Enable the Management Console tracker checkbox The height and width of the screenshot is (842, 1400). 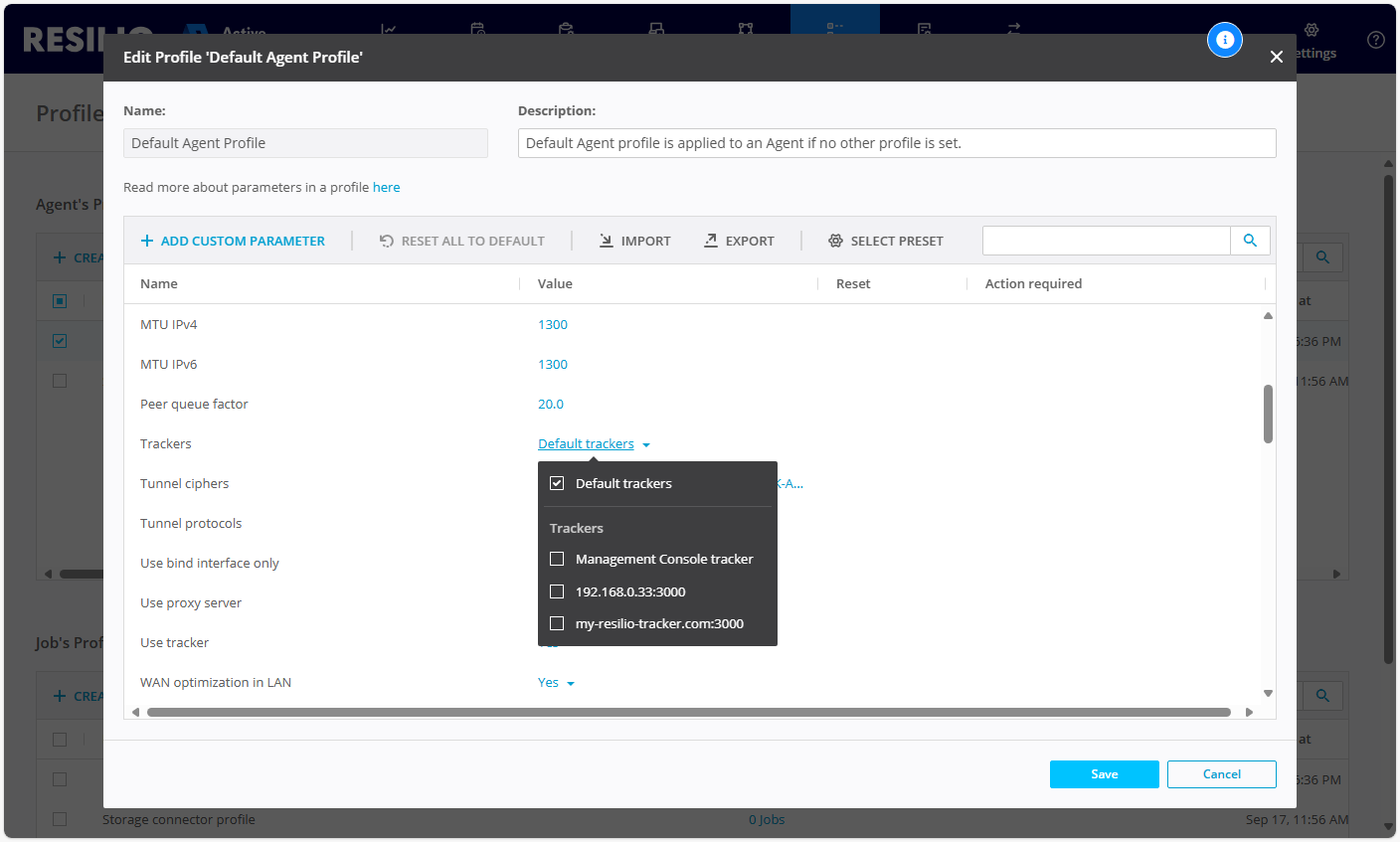click(x=557, y=559)
